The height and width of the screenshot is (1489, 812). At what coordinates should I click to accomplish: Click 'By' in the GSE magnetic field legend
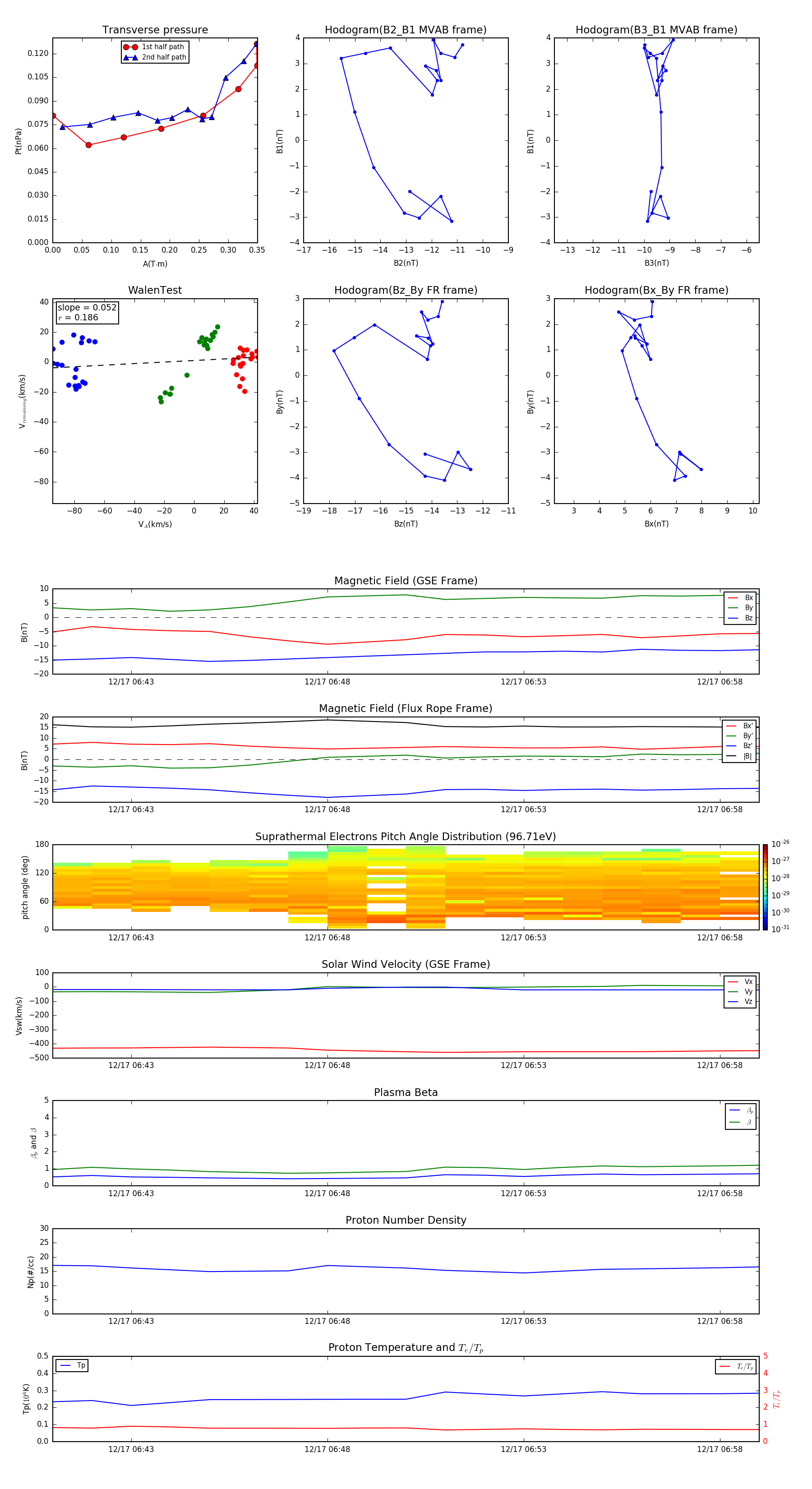pyautogui.click(x=748, y=608)
